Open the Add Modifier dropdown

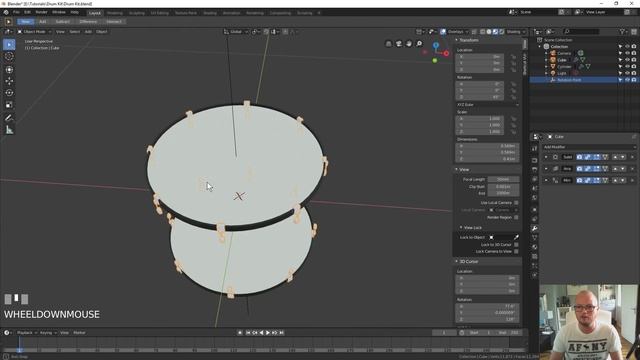589,147
